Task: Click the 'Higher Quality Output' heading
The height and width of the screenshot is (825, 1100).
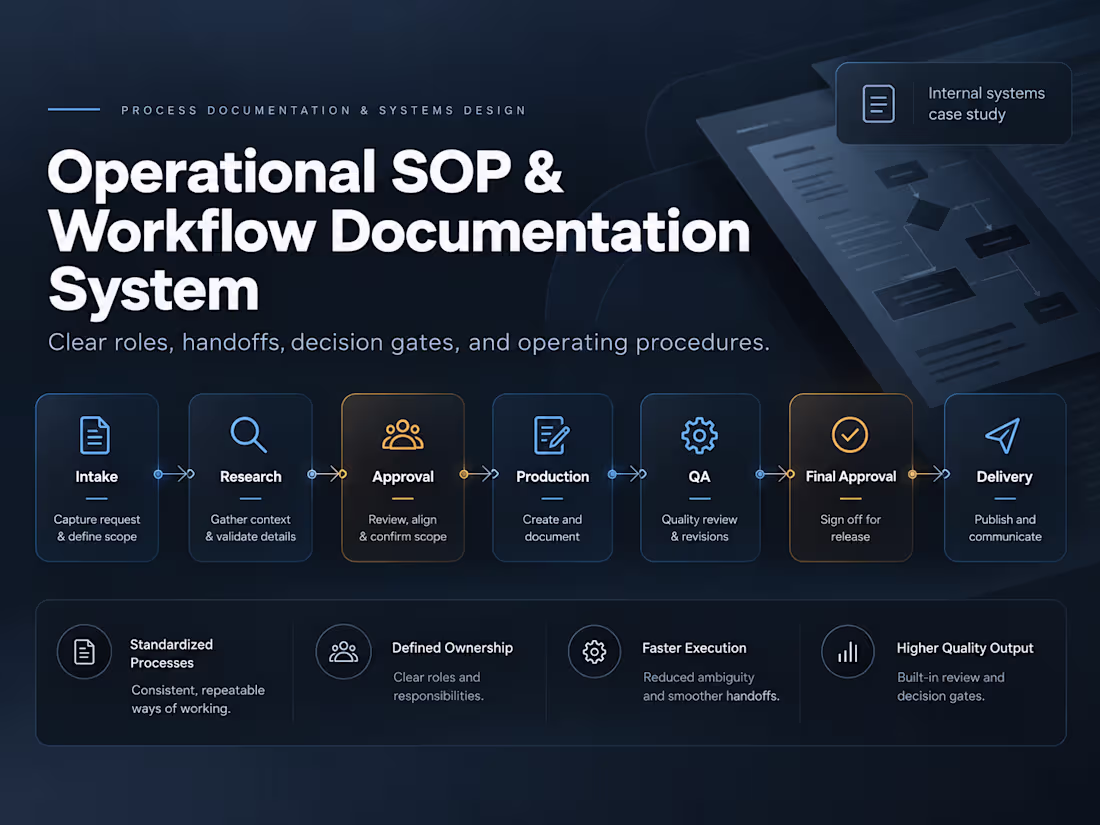Action: (965, 648)
